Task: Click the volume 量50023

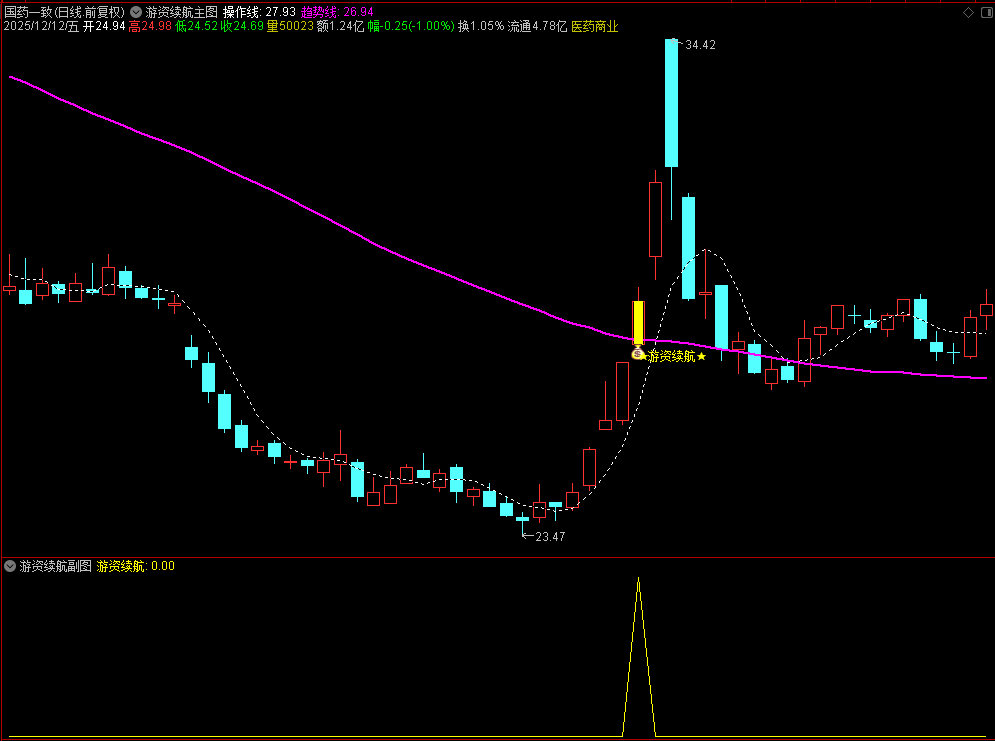Action: click(x=290, y=27)
